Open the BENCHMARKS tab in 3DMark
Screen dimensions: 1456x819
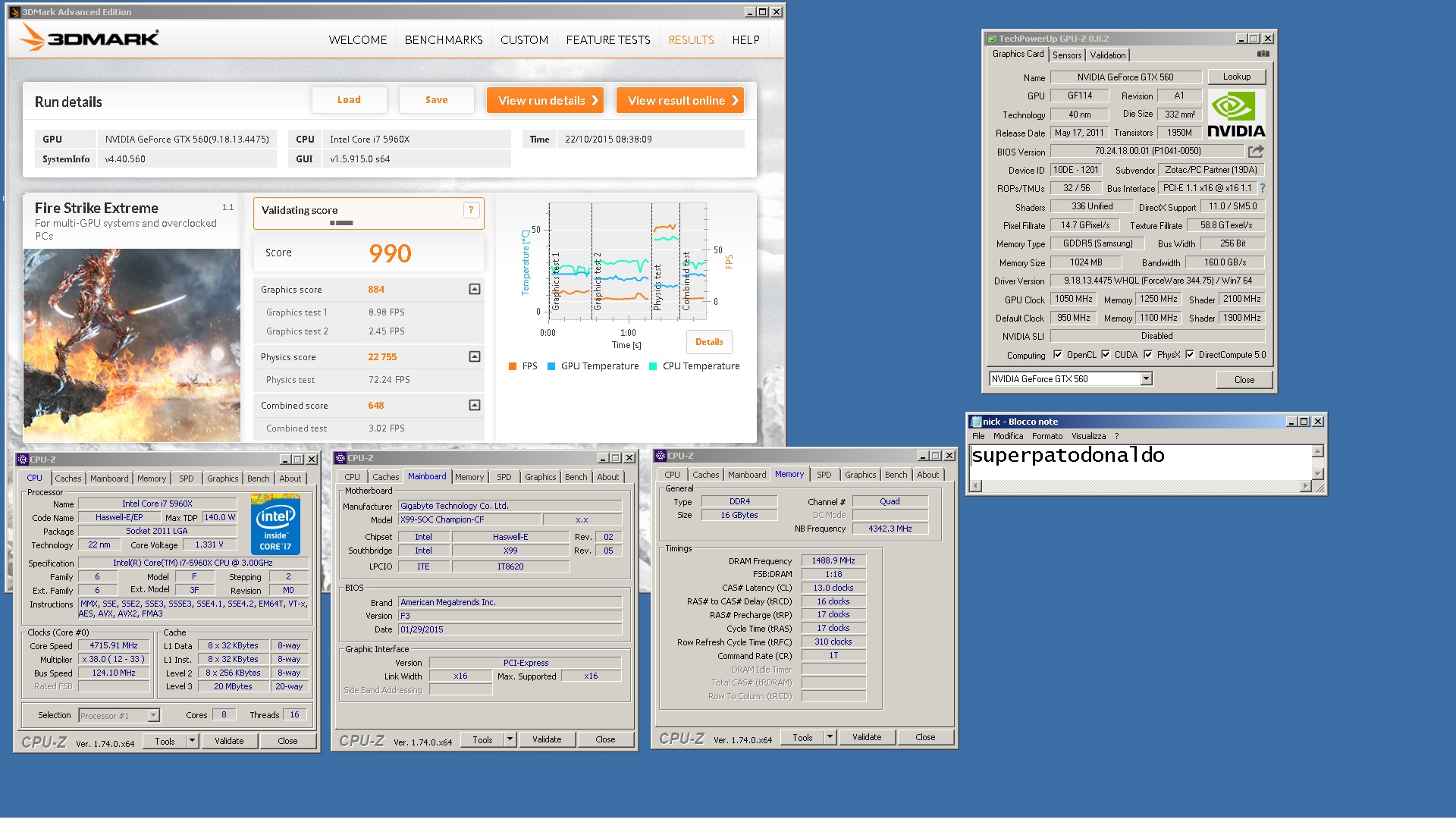[444, 39]
